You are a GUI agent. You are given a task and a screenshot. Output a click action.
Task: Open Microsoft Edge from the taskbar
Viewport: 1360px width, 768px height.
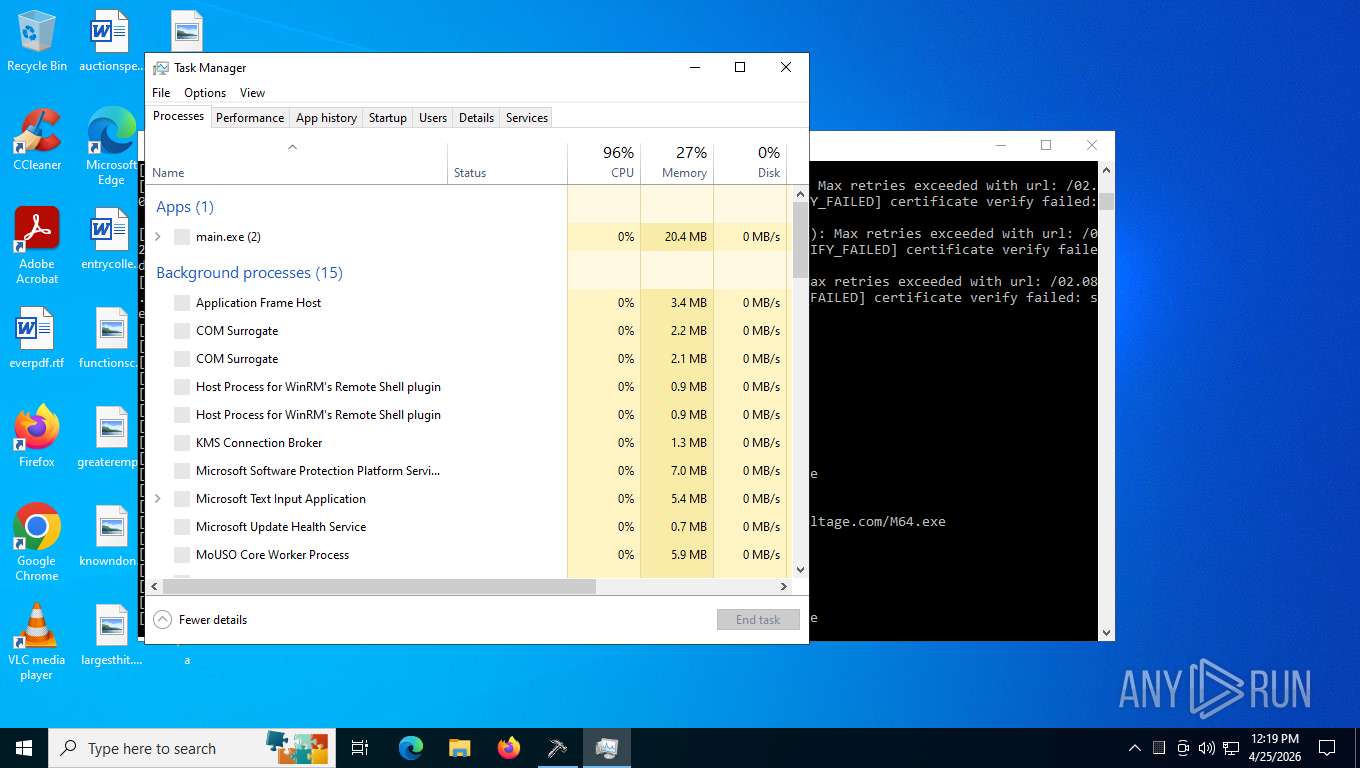point(411,748)
